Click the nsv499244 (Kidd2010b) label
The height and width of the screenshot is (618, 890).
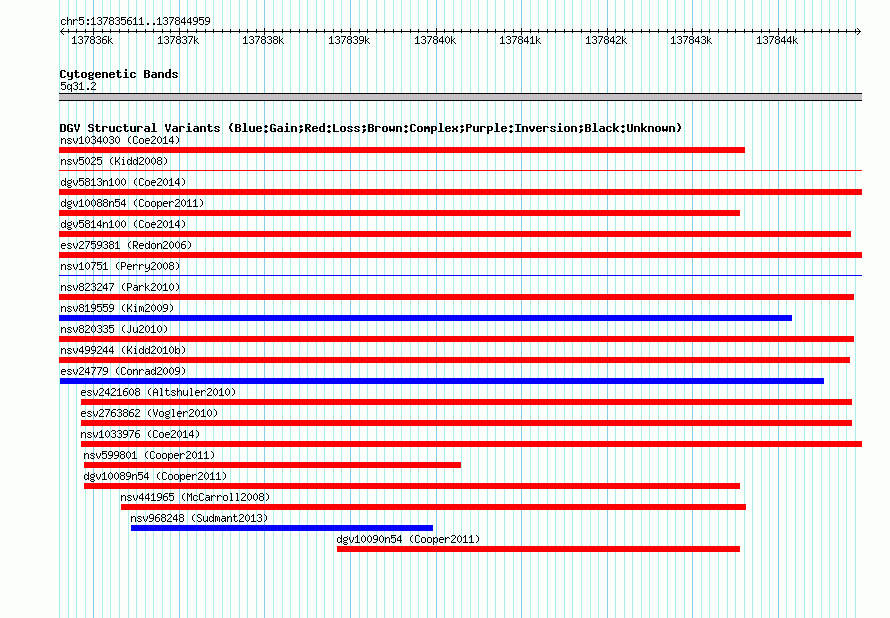coord(123,350)
